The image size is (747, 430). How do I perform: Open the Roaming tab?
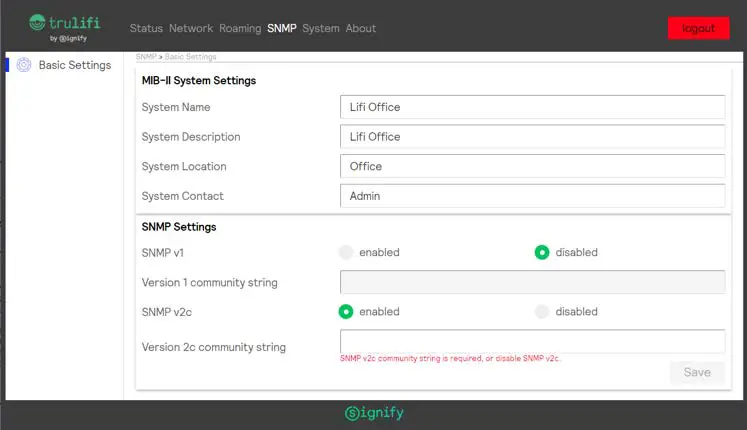[240, 29]
